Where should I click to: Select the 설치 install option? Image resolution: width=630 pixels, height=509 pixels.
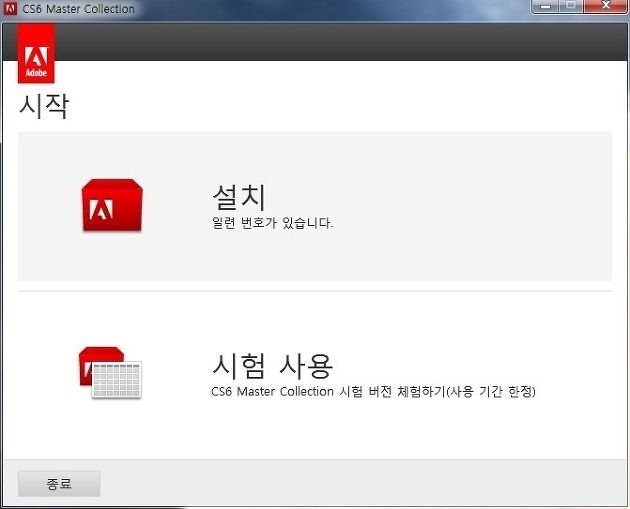point(315,206)
